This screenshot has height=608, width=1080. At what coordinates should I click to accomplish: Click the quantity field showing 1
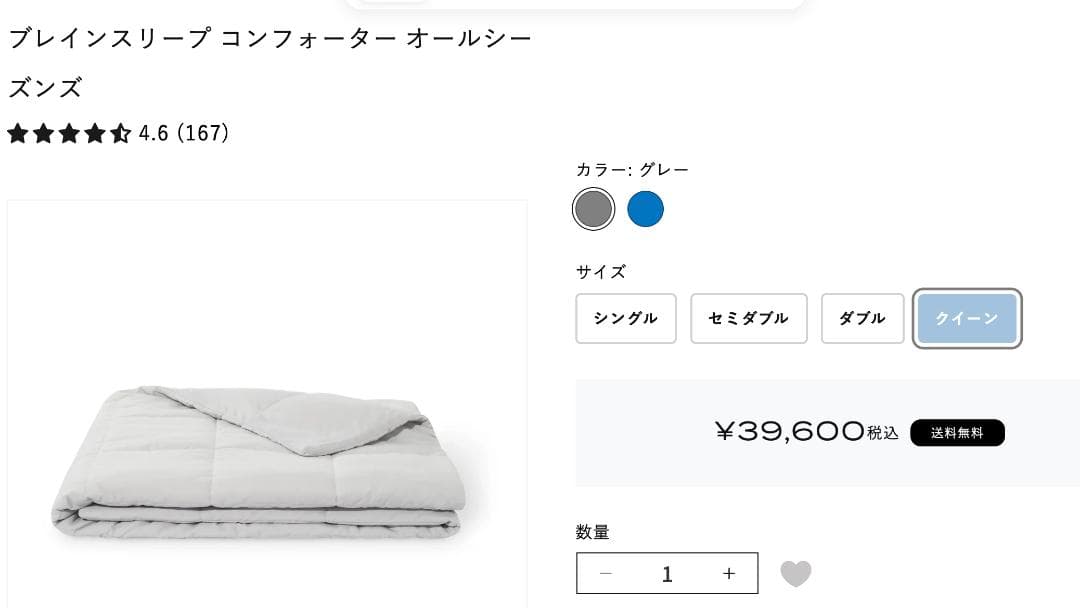tap(666, 572)
